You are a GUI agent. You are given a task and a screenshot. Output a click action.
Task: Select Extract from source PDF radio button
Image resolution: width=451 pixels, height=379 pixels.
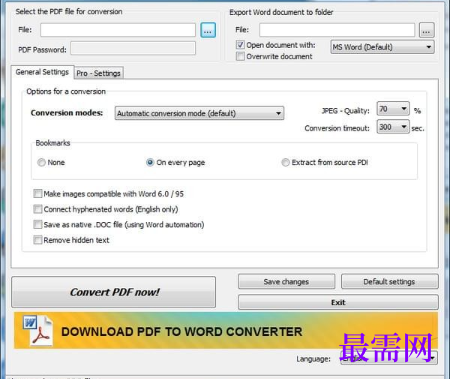pyautogui.click(x=285, y=162)
